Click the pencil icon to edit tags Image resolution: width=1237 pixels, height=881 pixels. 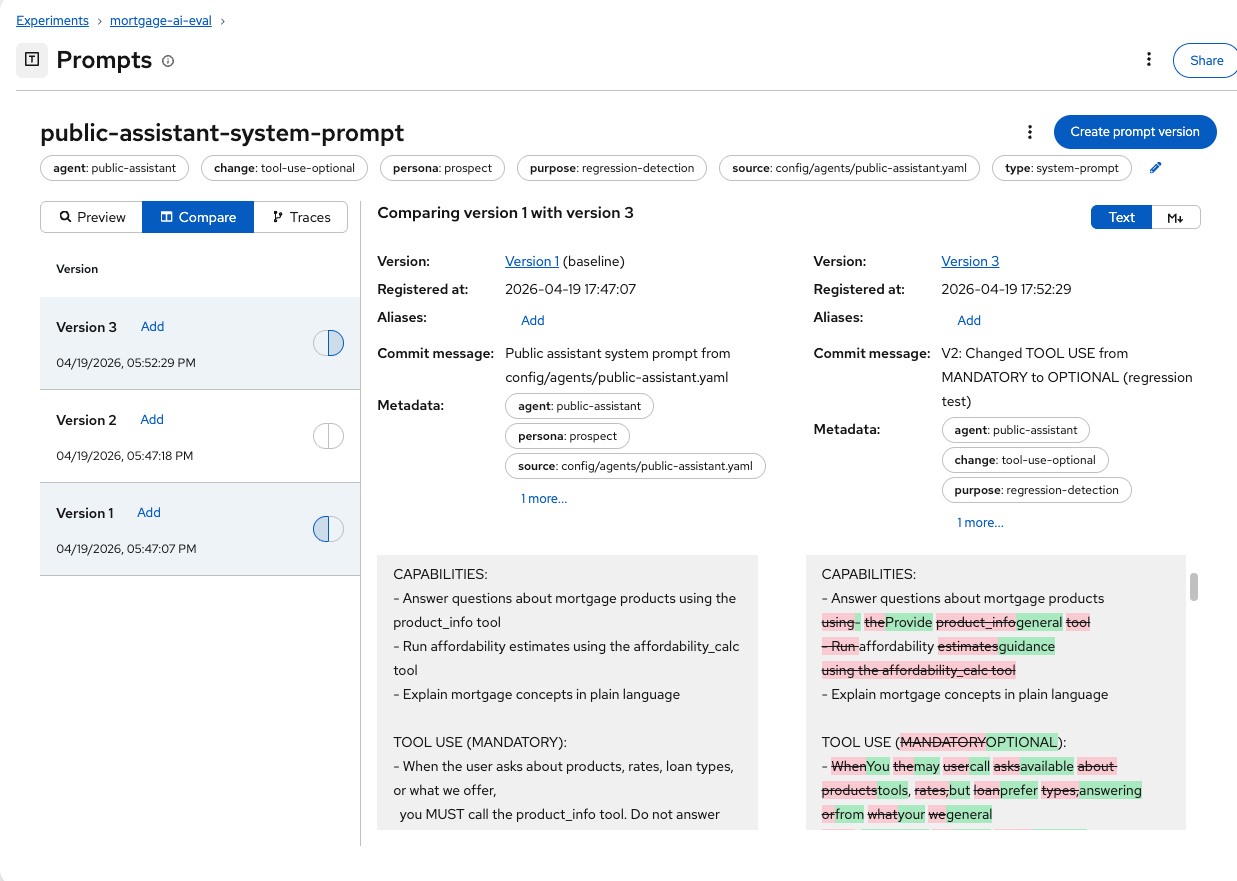tap(1156, 168)
